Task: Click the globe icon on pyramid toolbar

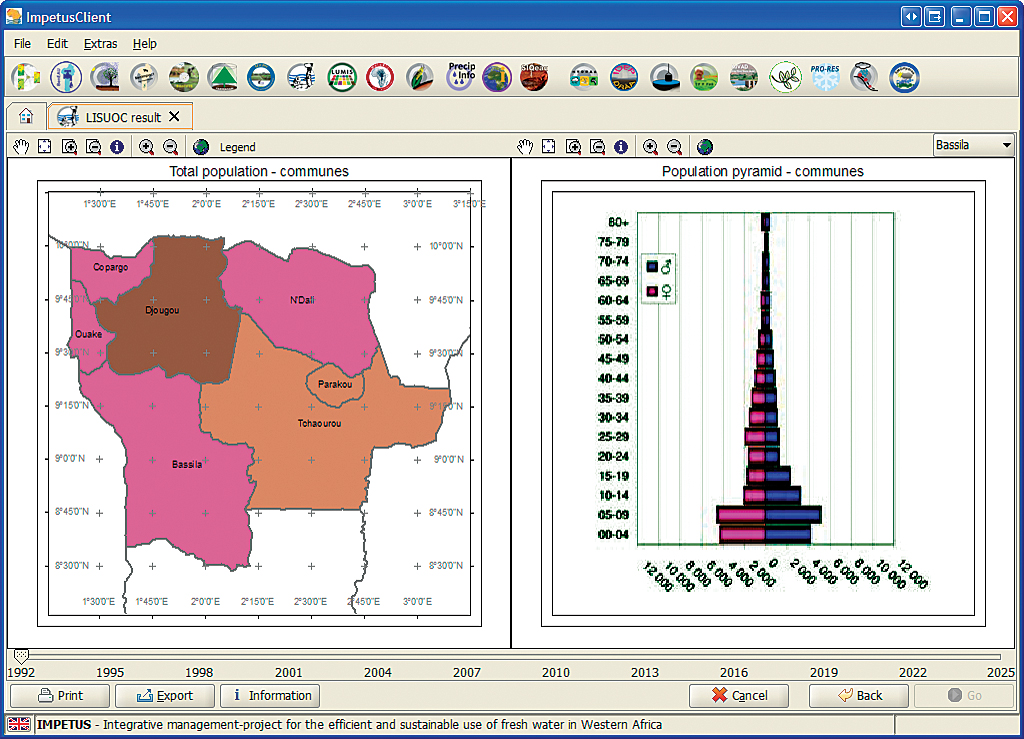Action: (x=705, y=147)
